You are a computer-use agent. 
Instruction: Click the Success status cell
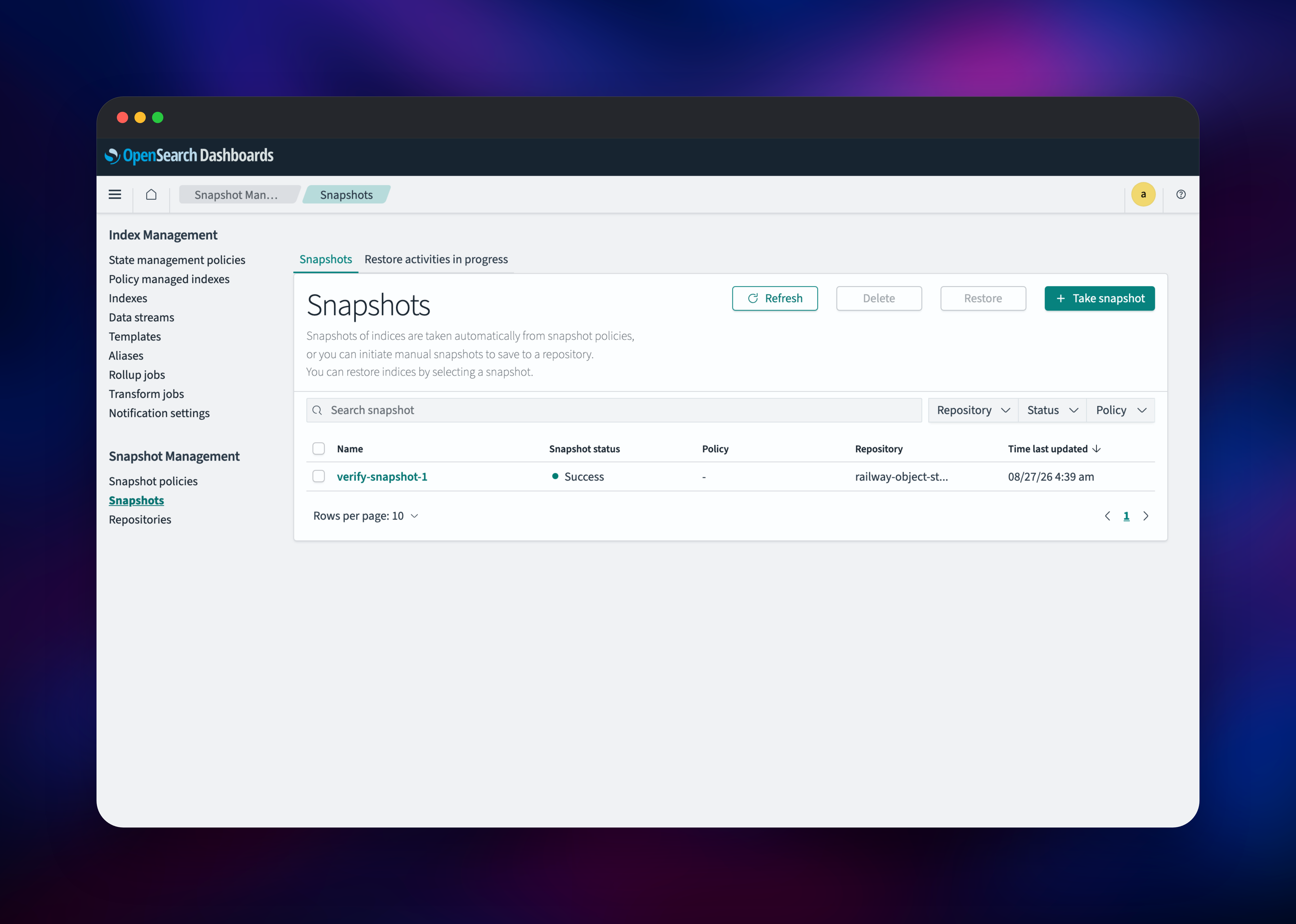click(578, 477)
